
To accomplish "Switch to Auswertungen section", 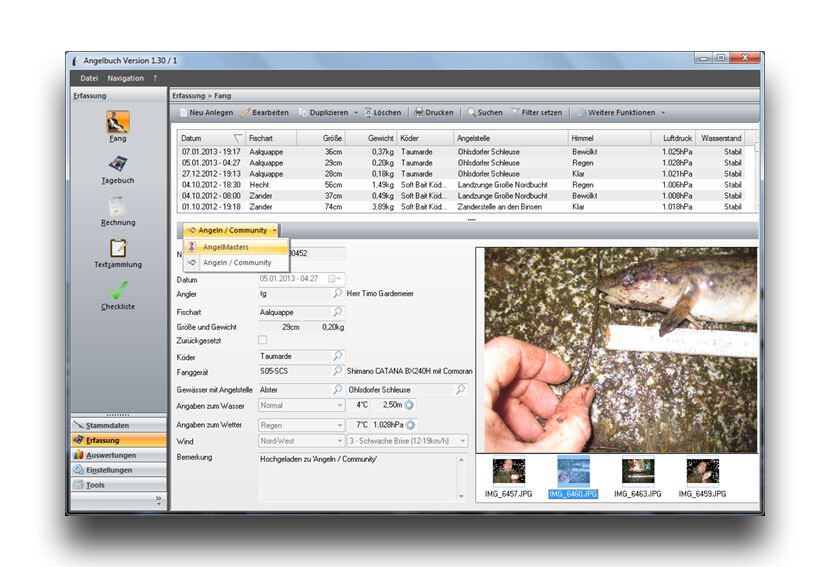I will [118, 455].
